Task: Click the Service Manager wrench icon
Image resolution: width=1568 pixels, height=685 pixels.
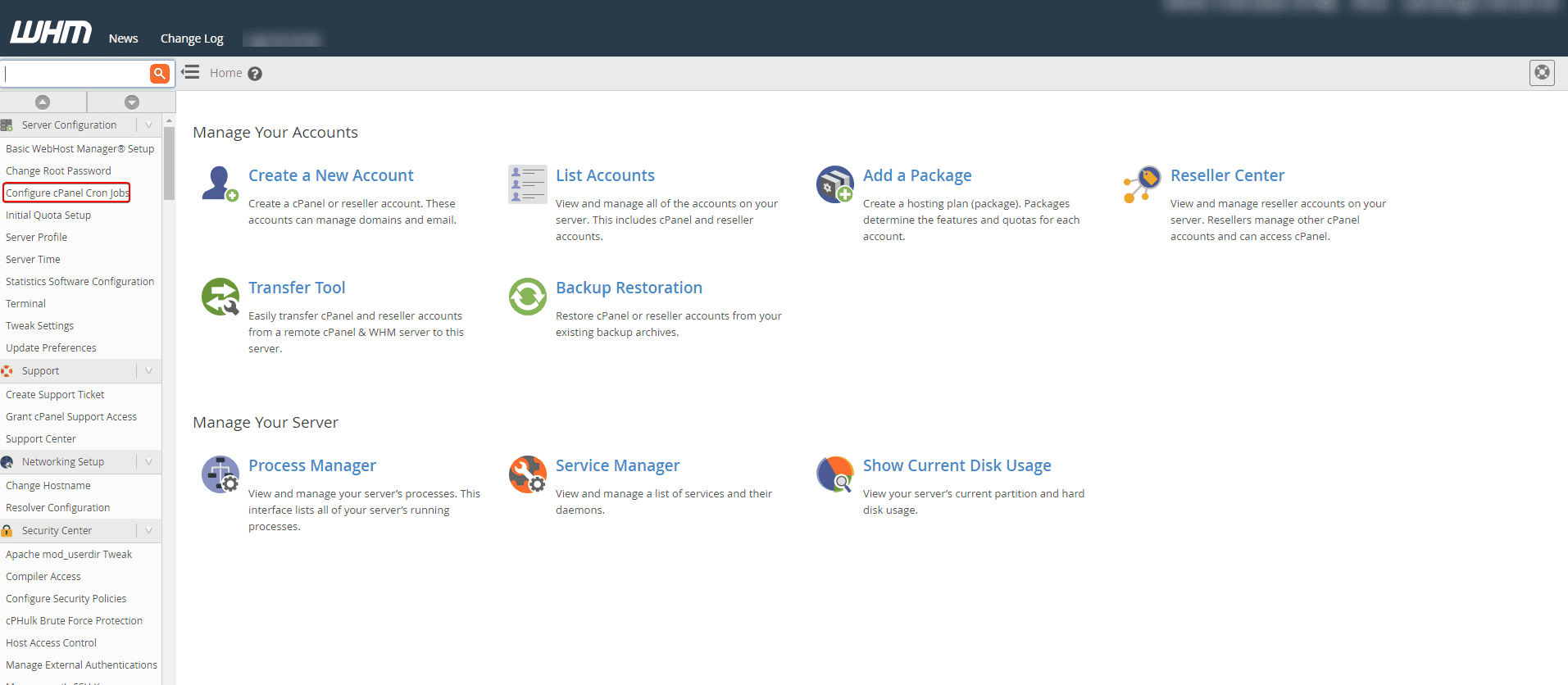Action: (527, 474)
